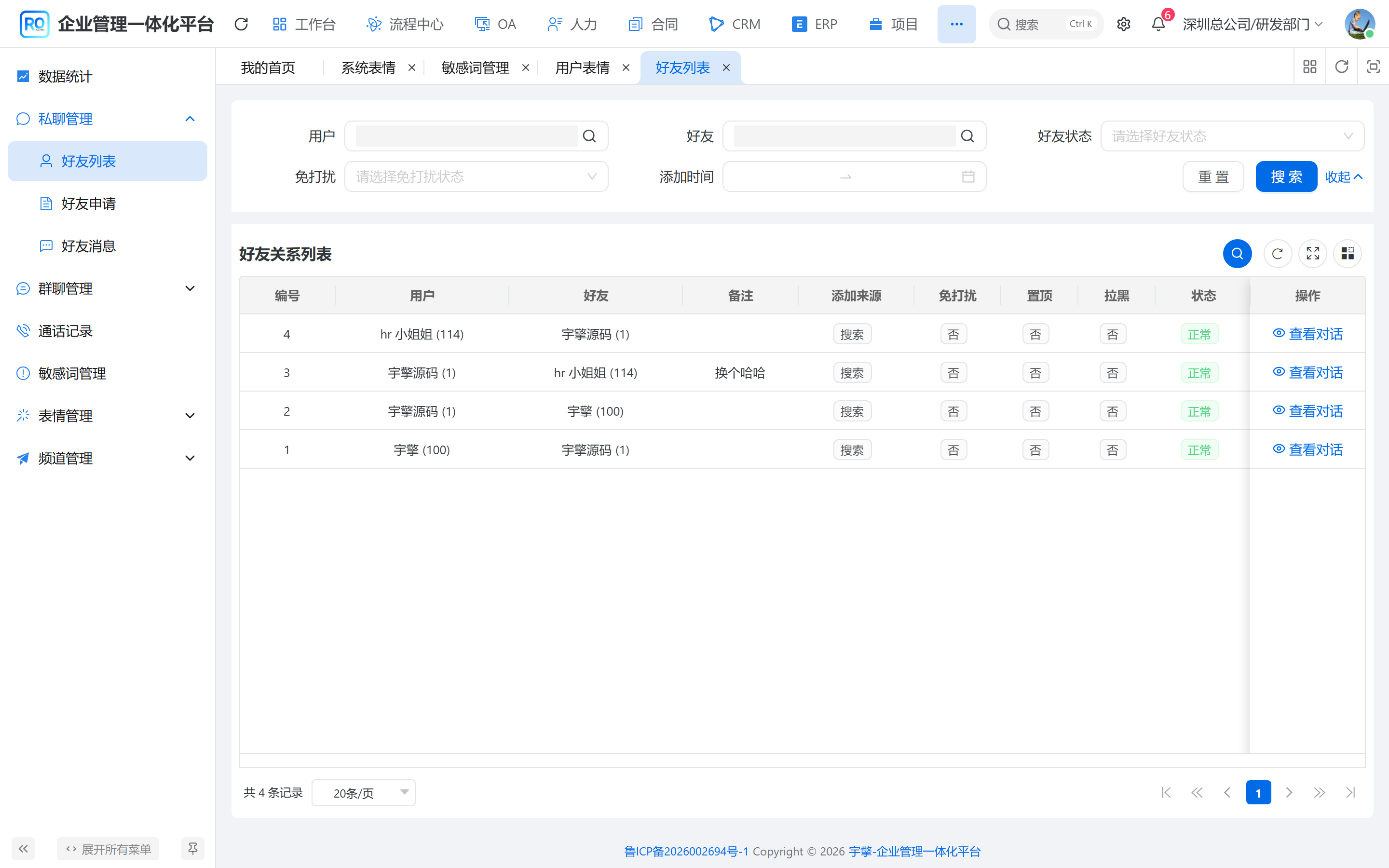Click the 重 置 button

(x=1213, y=177)
